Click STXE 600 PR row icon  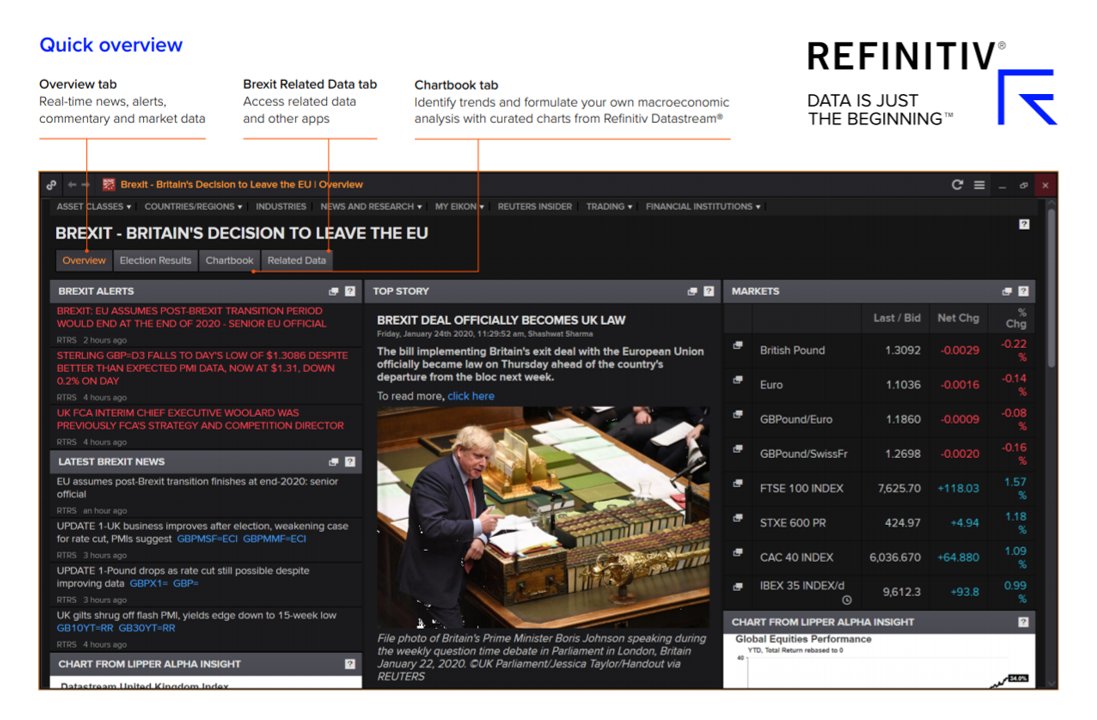tap(737, 518)
